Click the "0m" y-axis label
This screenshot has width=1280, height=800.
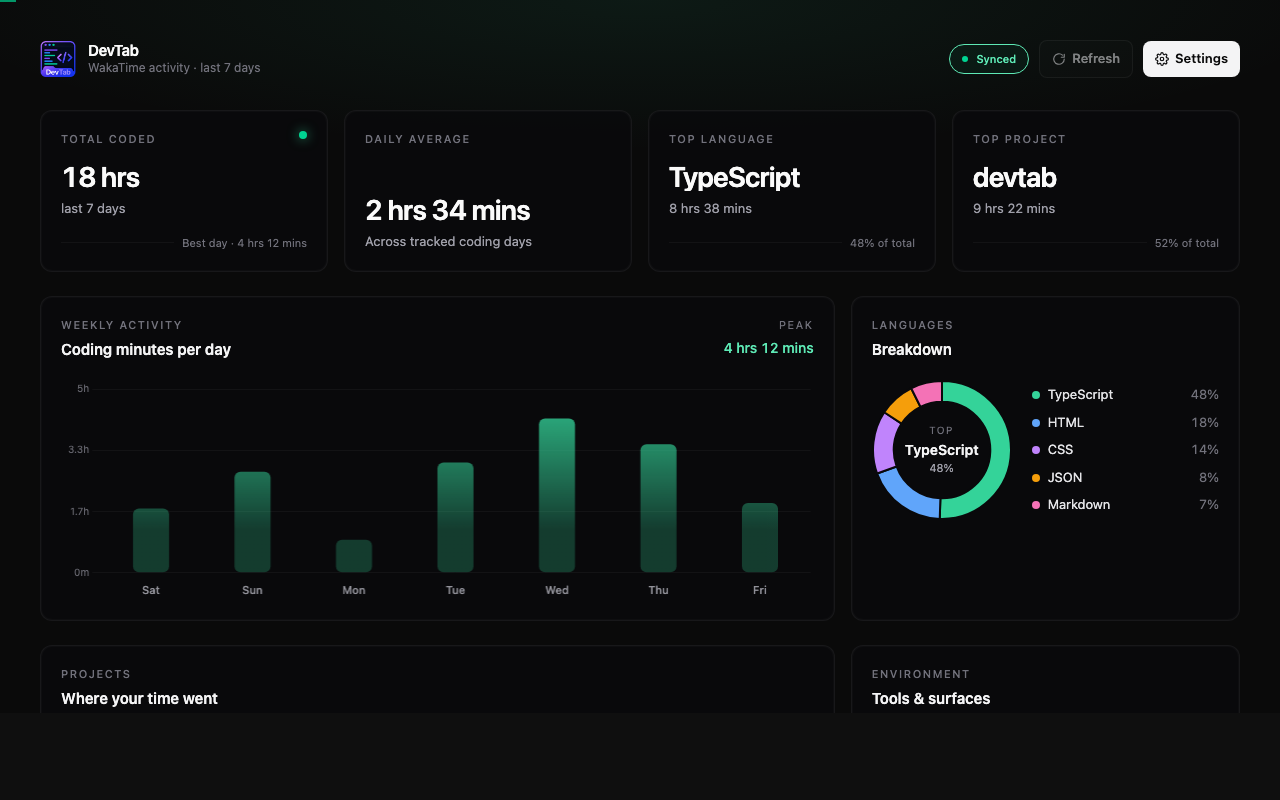(x=82, y=573)
